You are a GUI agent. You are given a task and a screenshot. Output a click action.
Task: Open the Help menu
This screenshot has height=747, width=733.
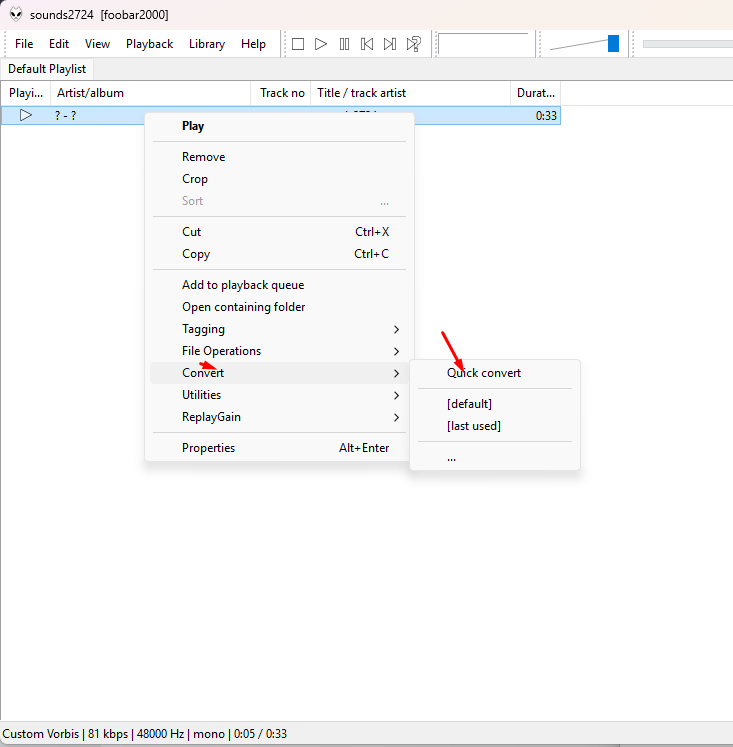coord(253,44)
